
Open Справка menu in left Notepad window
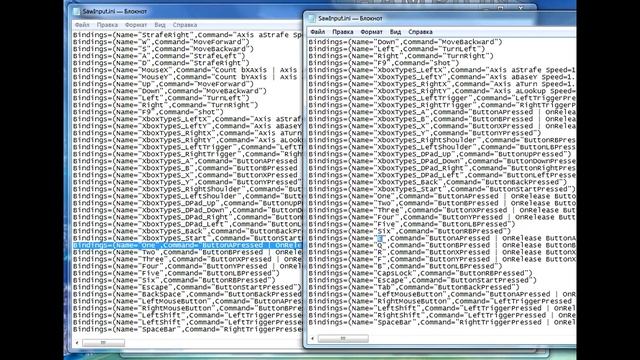click(x=185, y=25)
